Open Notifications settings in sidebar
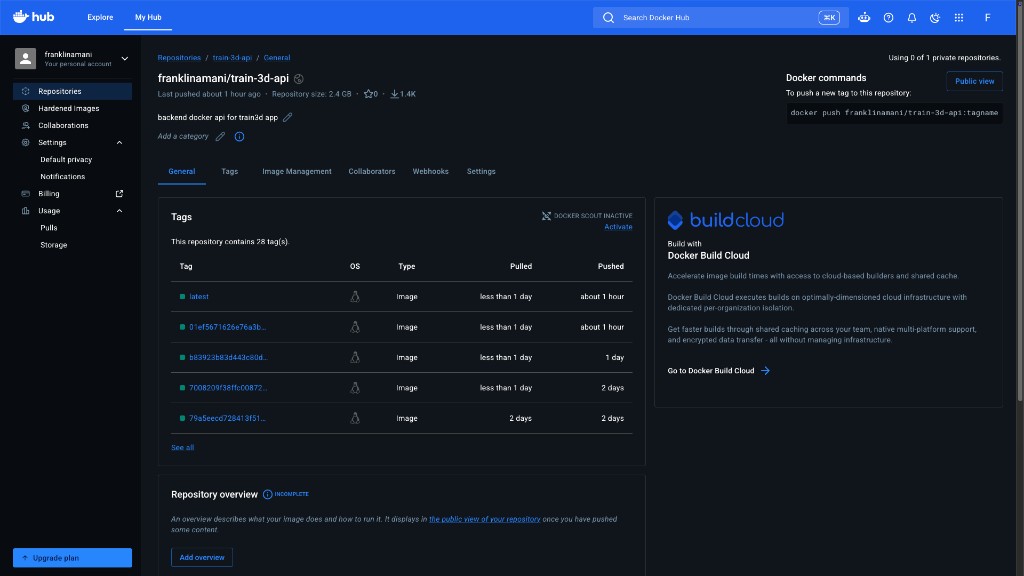Screen dimensions: 1024x576 (63, 176)
